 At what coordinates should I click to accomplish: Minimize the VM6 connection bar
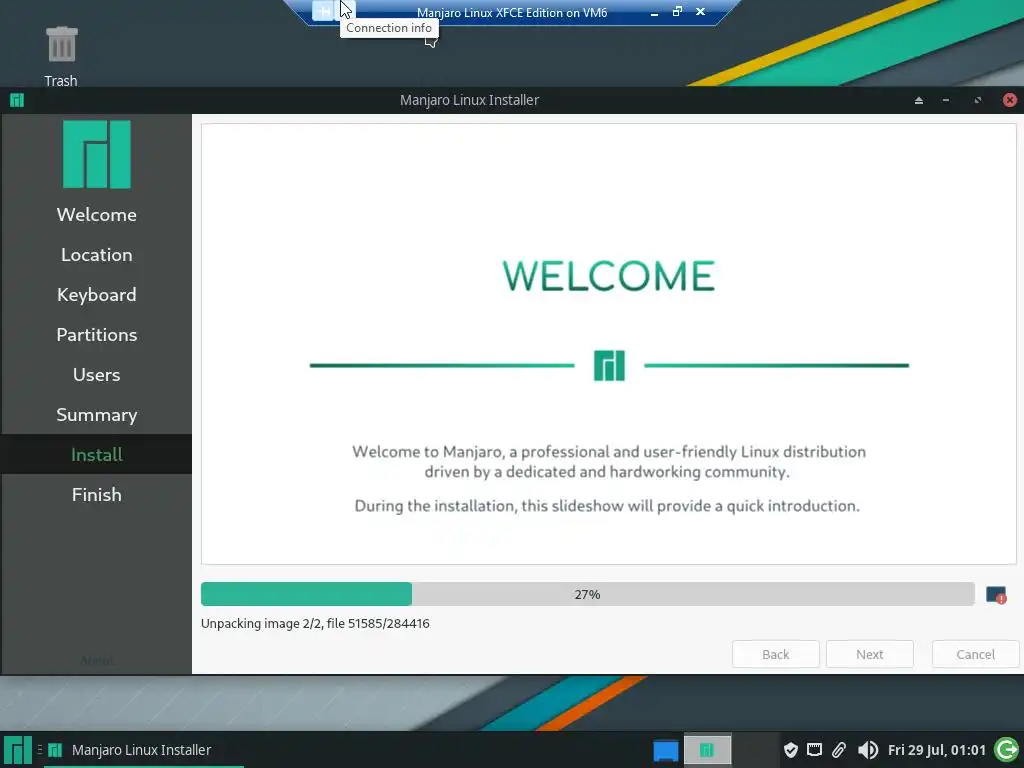click(654, 12)
